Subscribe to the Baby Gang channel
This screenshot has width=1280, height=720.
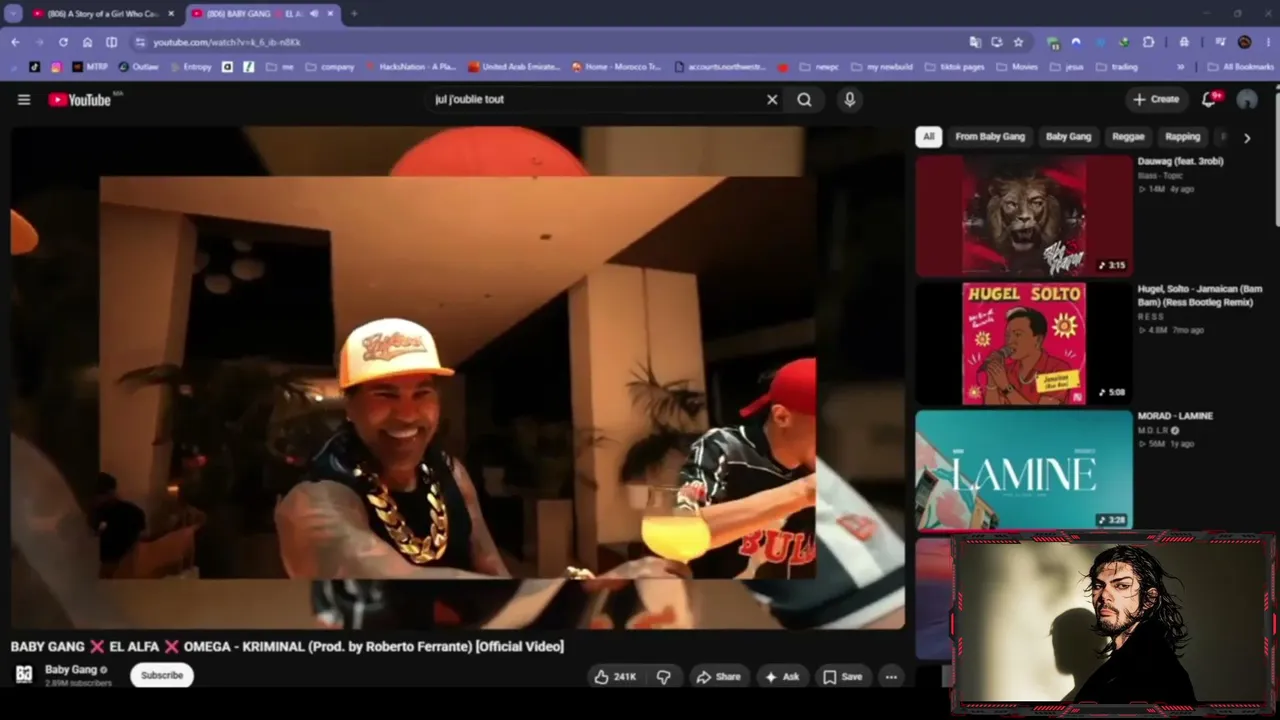pos(162,676)
